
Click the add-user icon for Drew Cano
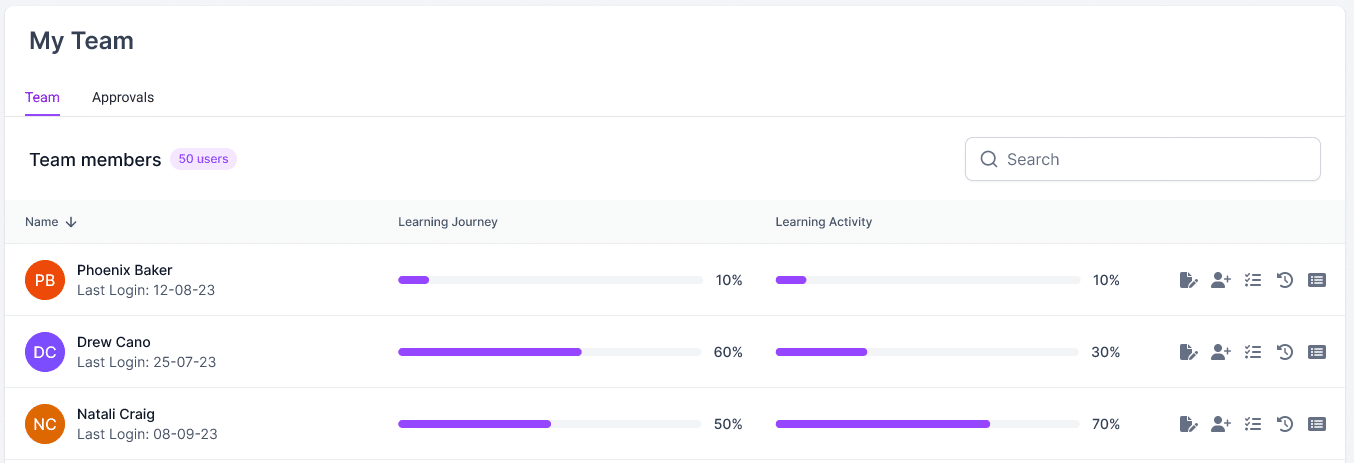1220,352
